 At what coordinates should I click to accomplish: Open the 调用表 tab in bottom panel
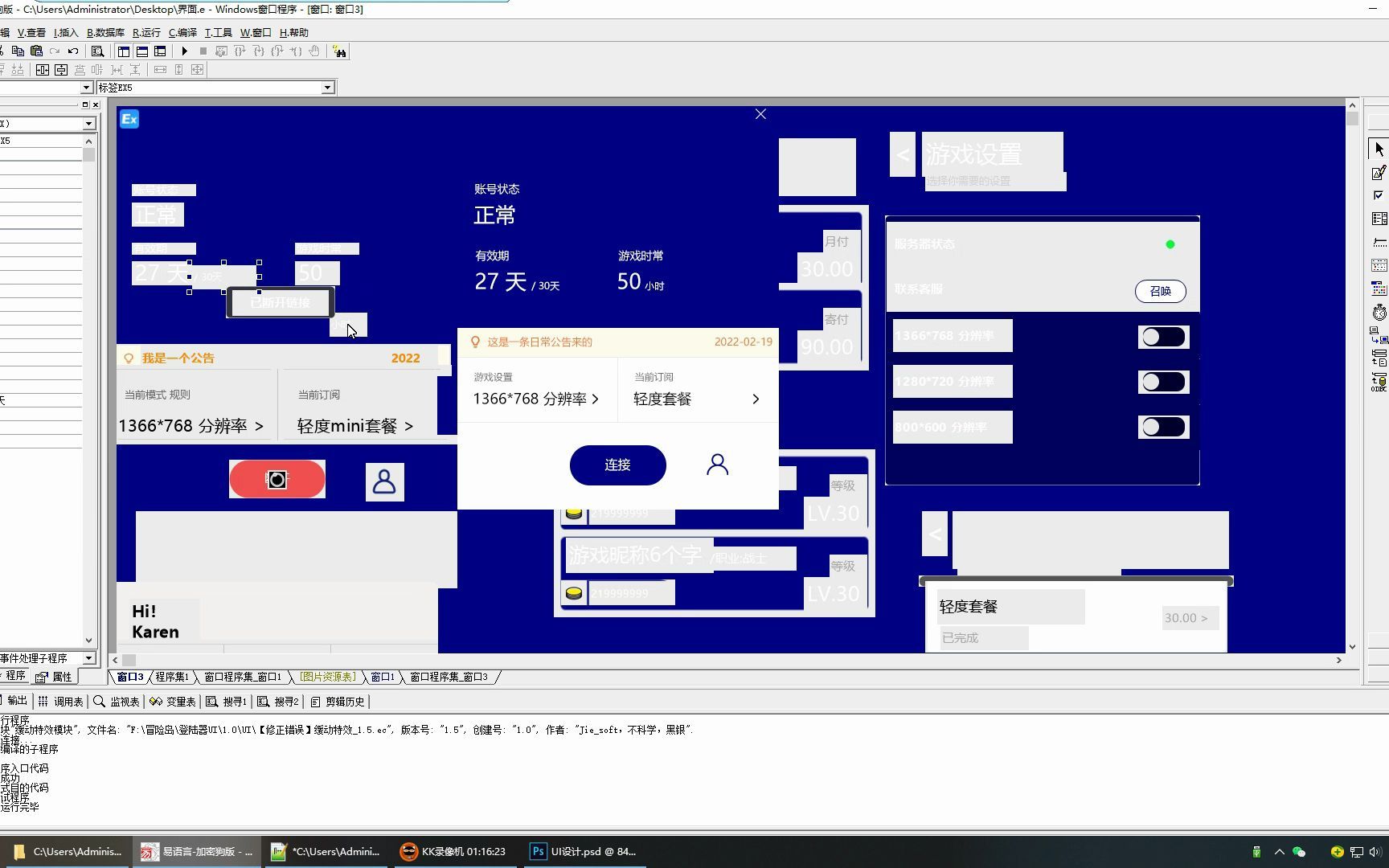tap(61, 702)
